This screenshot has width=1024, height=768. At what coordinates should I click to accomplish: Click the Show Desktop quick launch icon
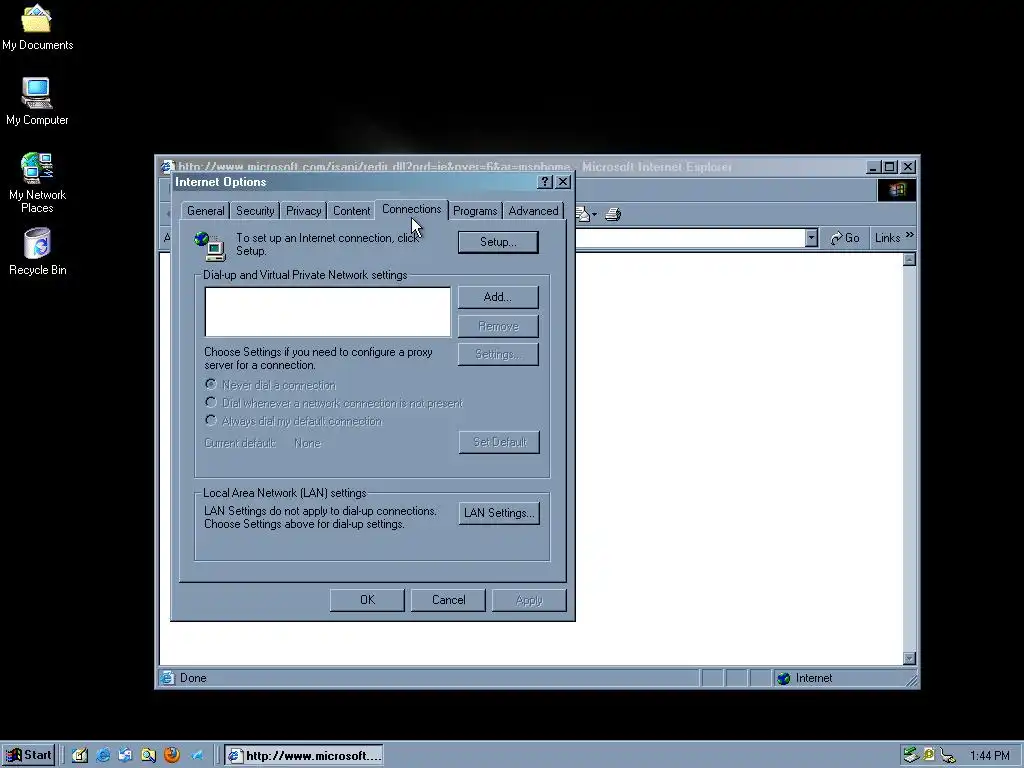[80, 755]
